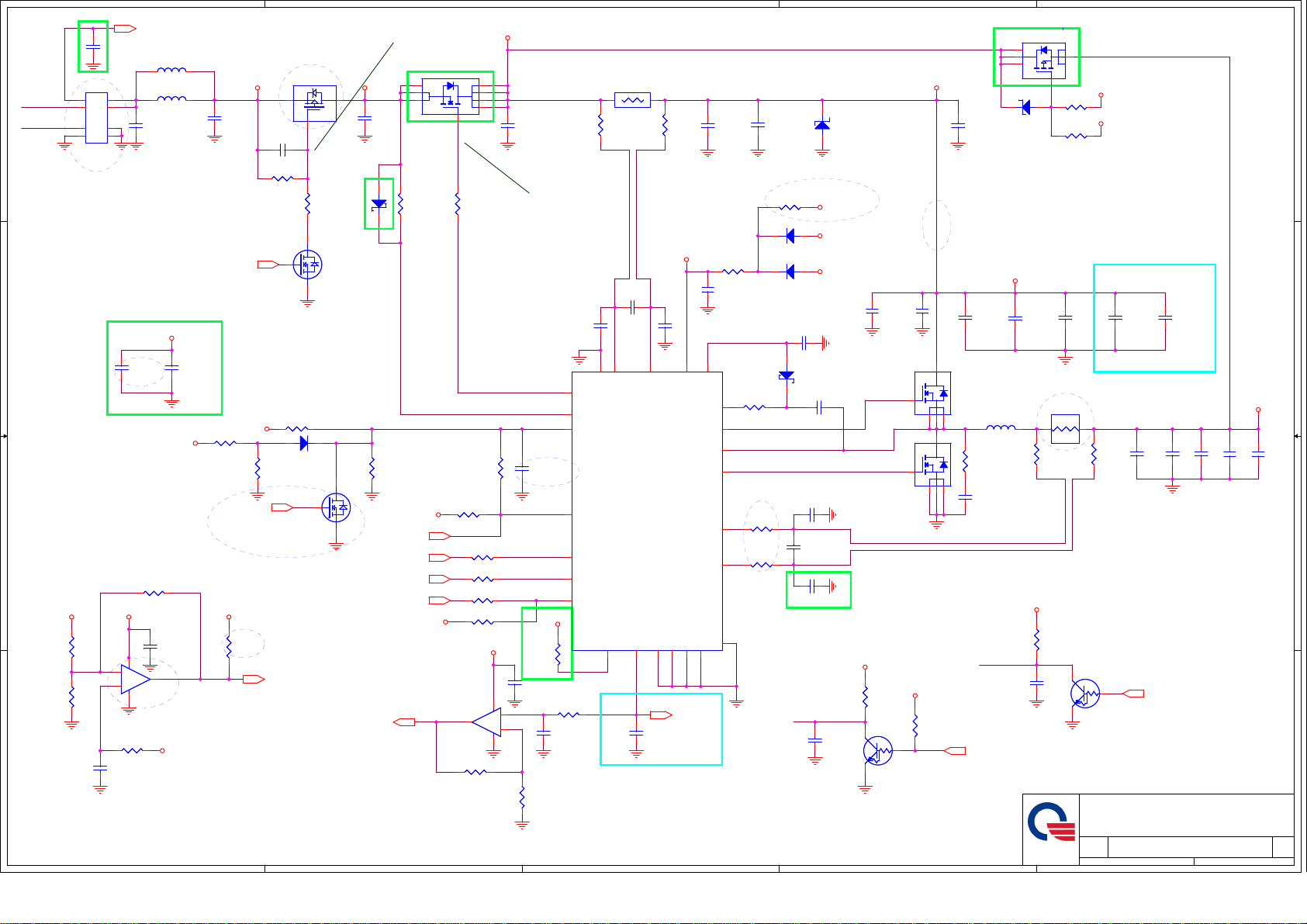Select the four-pin input connector block at far left
Viewport: 1307px width, 924px height.
tap(96, 118)
